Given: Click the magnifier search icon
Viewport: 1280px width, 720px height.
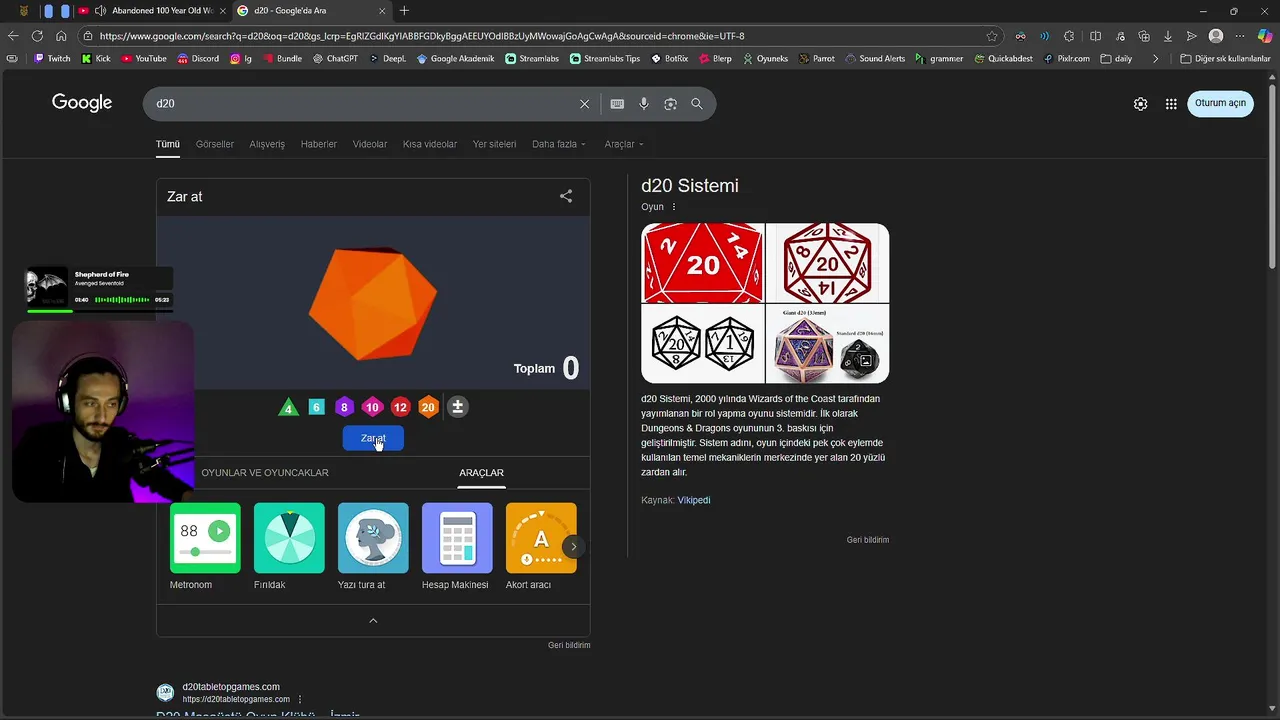Looking at the screenshot, I should tap(697, 104).
